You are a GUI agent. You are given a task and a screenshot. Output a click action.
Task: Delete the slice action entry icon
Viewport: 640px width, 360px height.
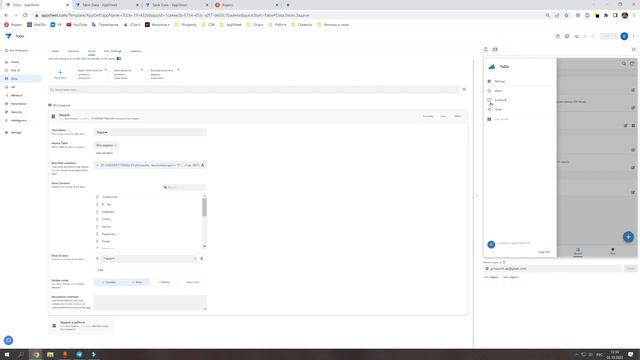point(202,258)
